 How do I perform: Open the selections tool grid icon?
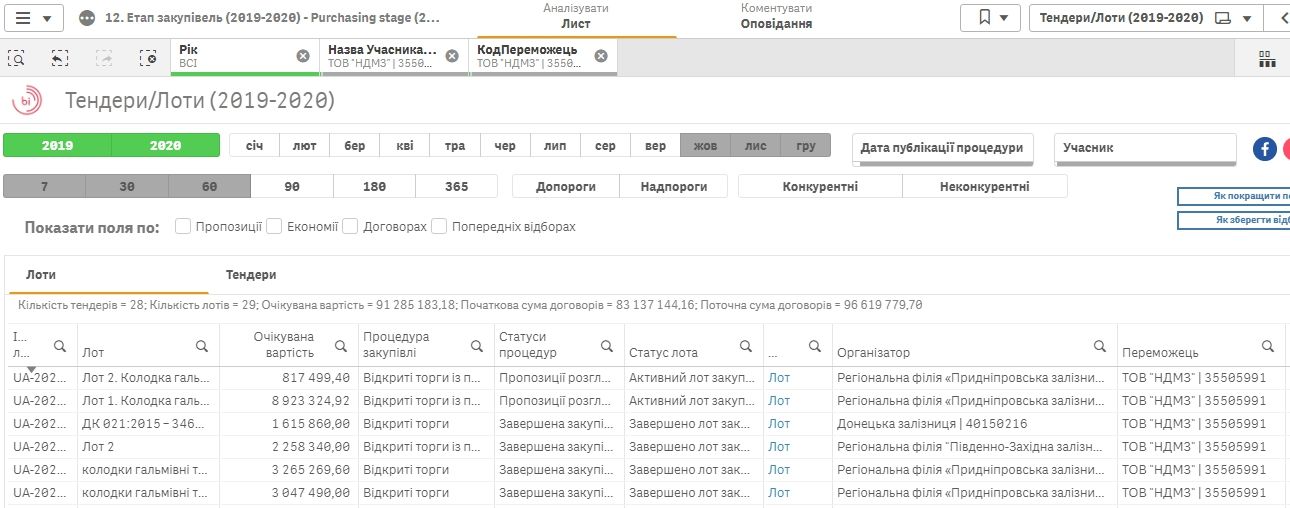coord(1267,58)
